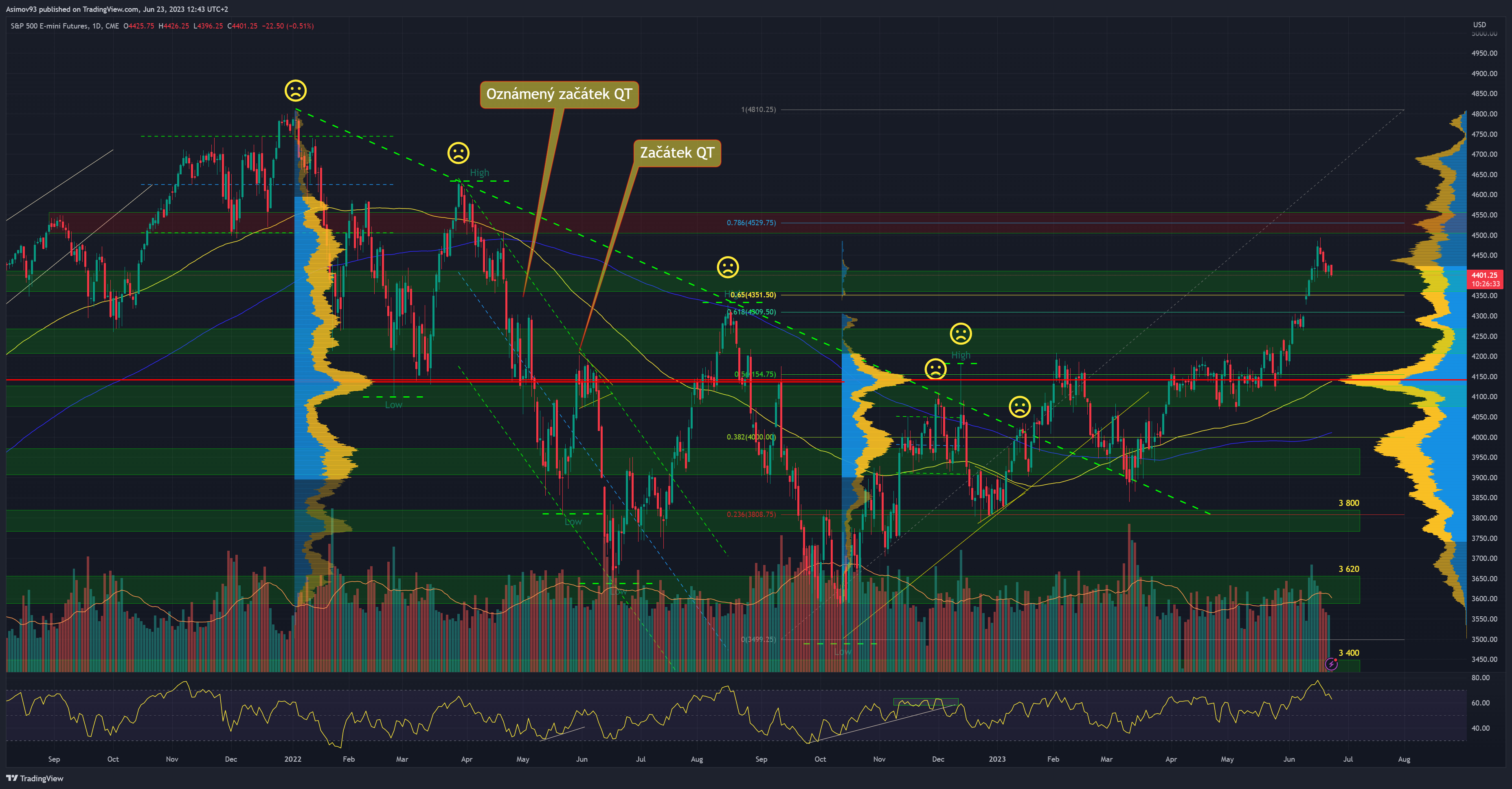1512x789 pixels.
Task: Select the 'Oznámený začátek QT' callout label
Action: pos(559,95)
